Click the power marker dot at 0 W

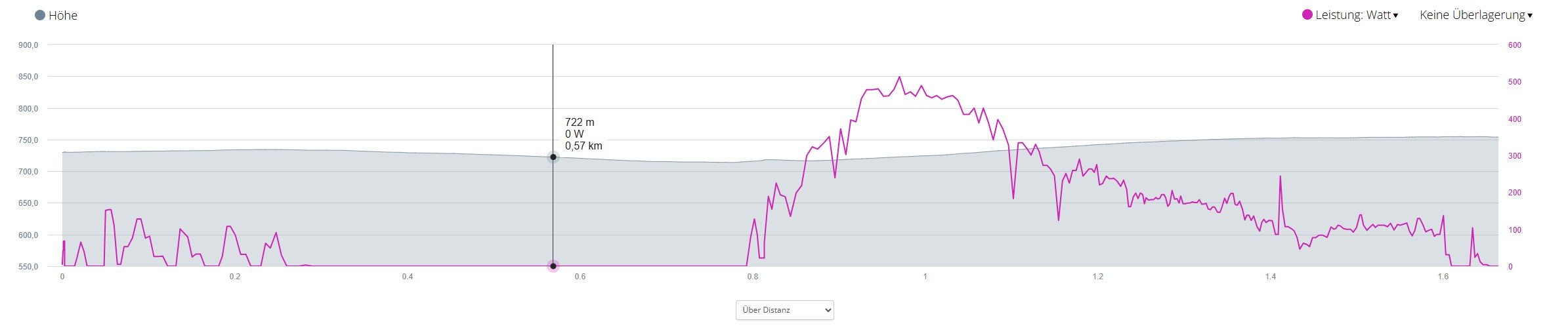(553, 266)
